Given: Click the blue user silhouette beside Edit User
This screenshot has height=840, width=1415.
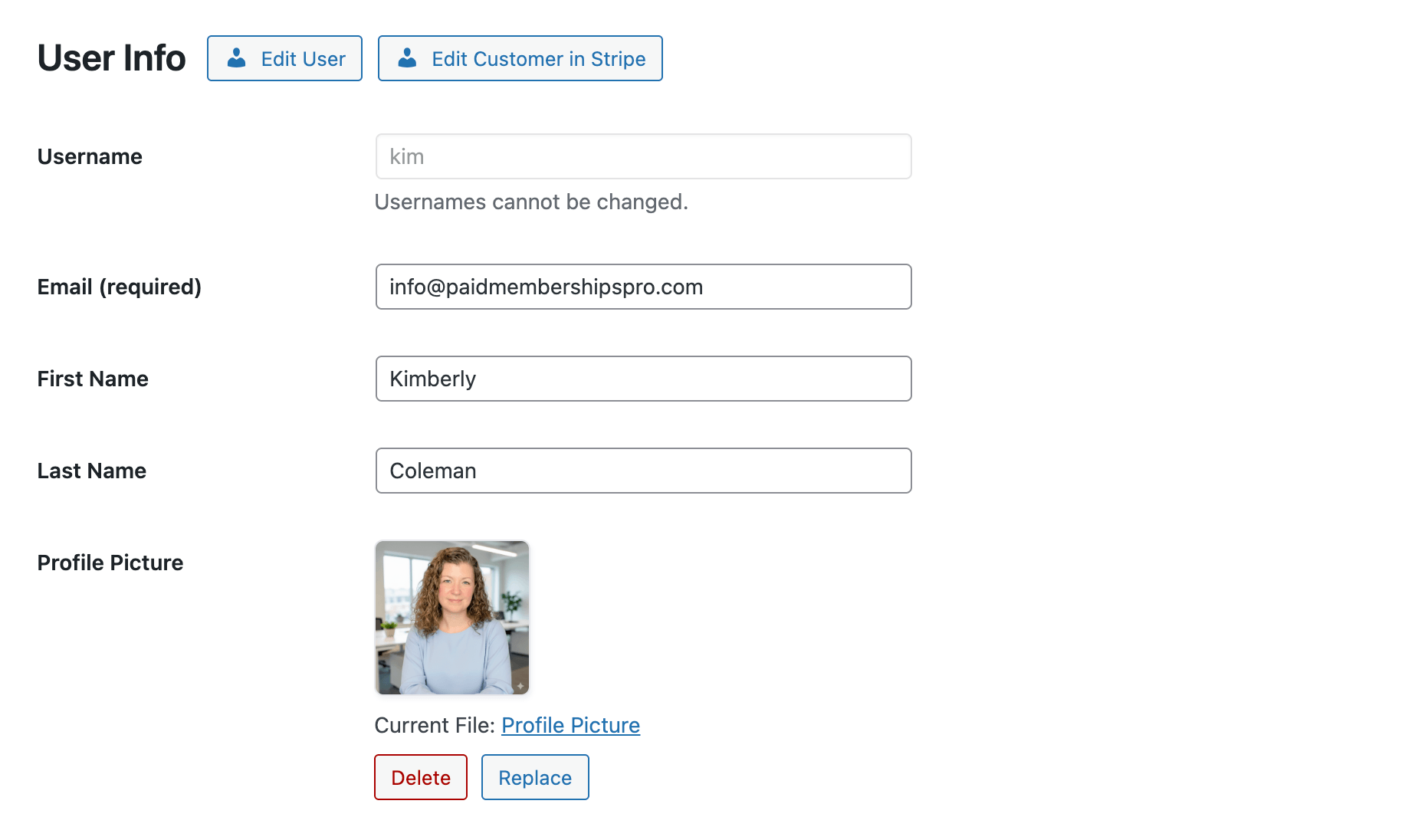Looking at the screenshot, I should point(236,57).
